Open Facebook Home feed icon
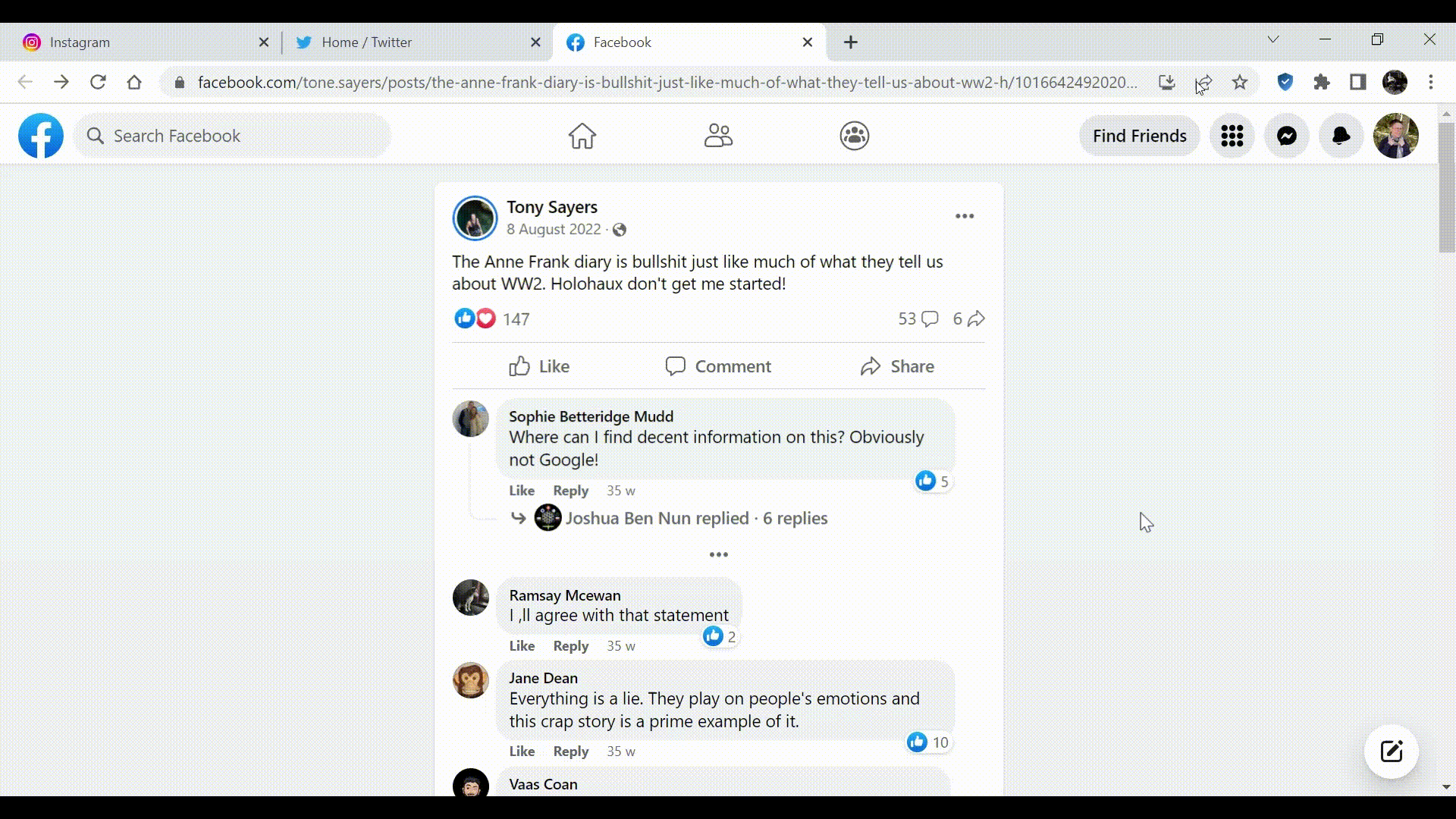1456x819 pixels. [582, 136]
